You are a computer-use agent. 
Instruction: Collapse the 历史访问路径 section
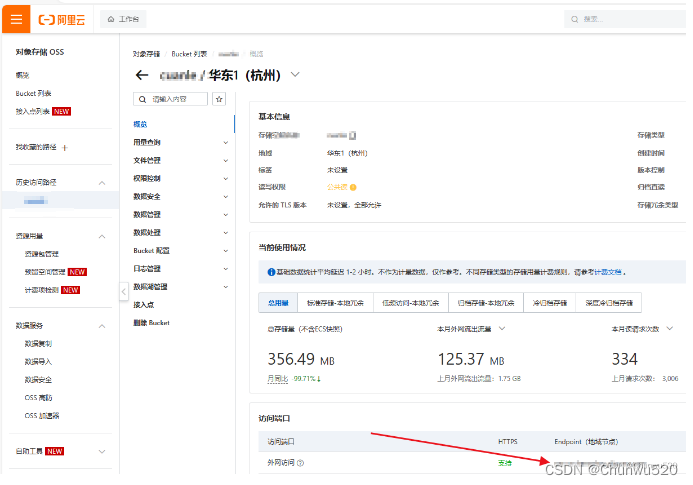tap(102, 183)
